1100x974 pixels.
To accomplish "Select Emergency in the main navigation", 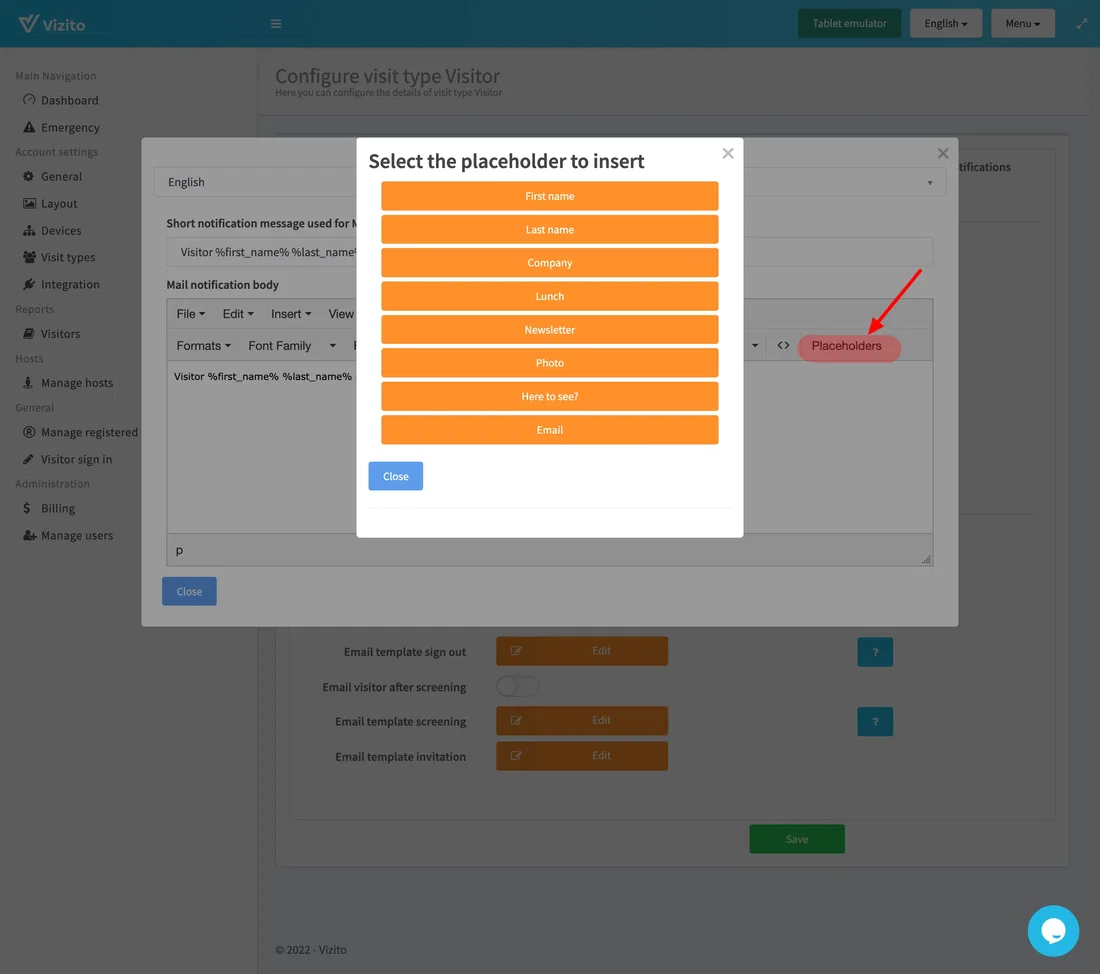I will coord(68,127).
